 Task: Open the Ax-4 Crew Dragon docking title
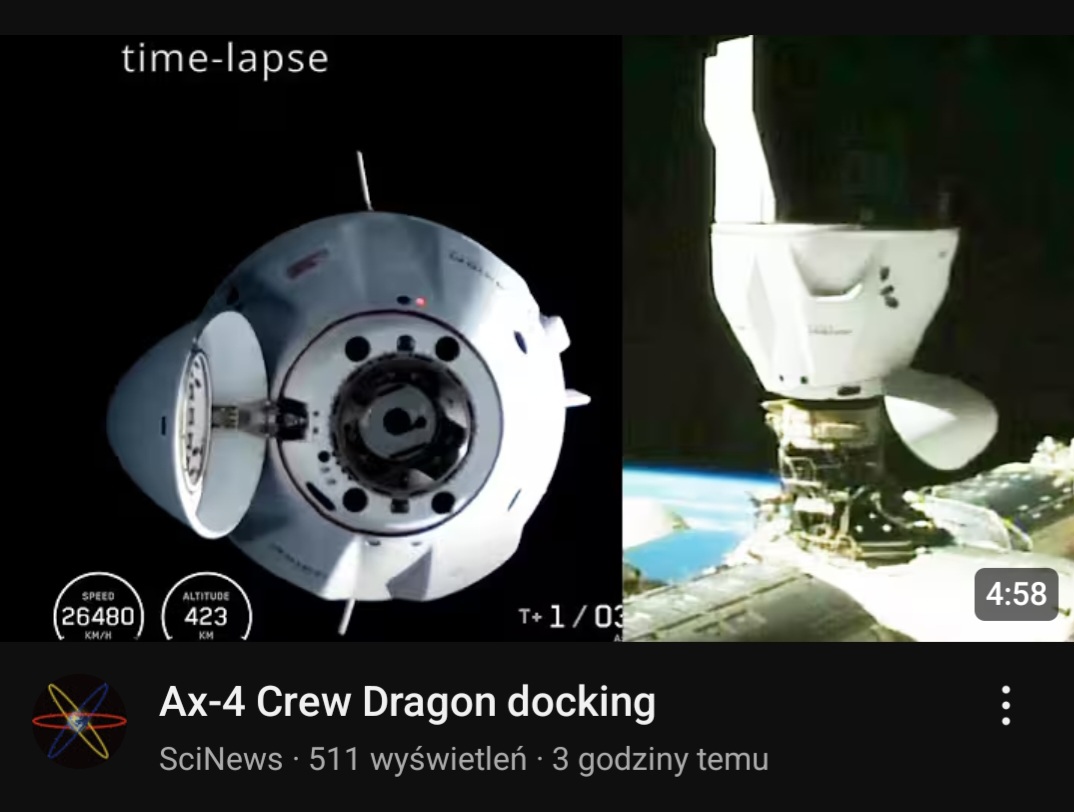point(407,702)
